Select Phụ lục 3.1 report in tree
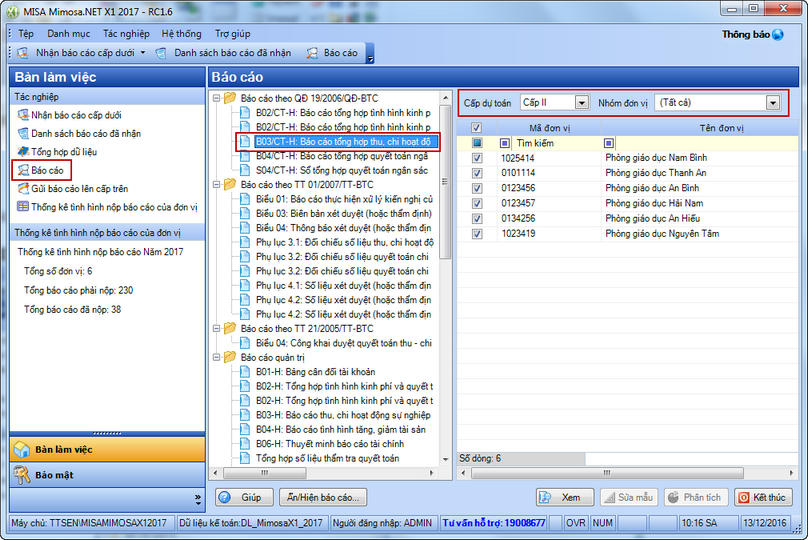Screen dimensions: 808x540 point(345,242)
